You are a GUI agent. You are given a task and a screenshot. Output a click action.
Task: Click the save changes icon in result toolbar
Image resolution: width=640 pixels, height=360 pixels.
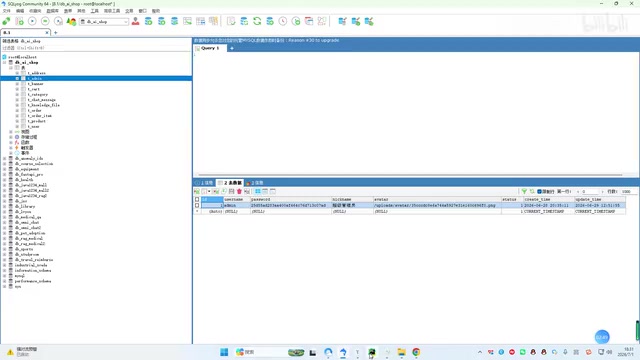point(231,191)
